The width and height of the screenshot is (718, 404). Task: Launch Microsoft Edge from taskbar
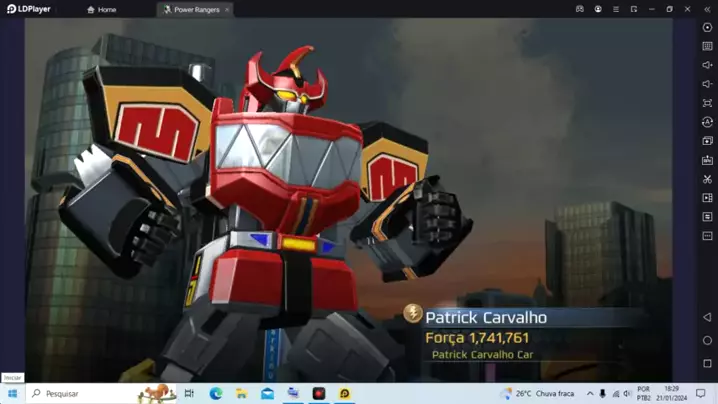216,393
